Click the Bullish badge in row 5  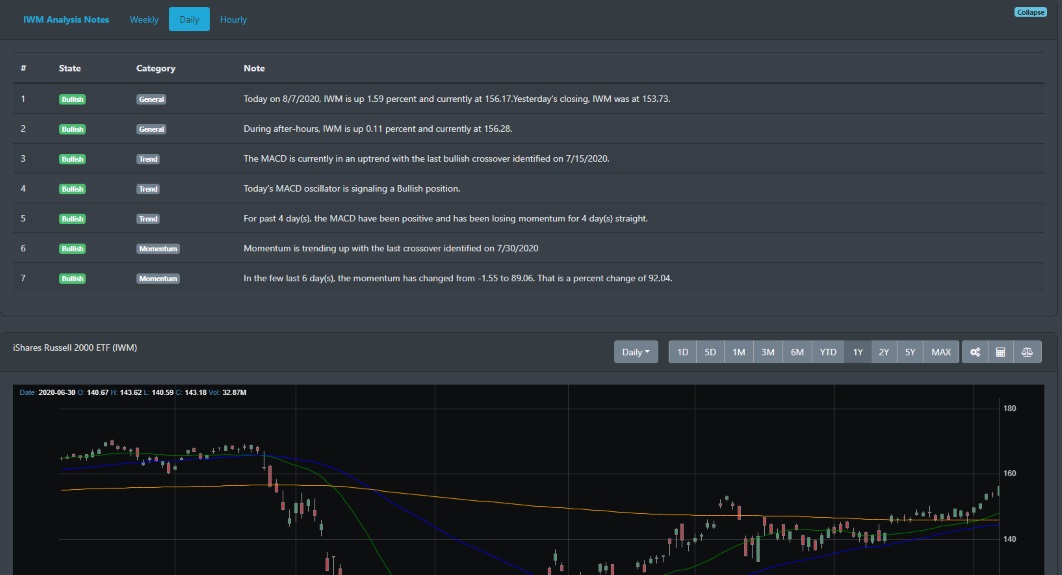pyautogui.click(x=72, y=219)
